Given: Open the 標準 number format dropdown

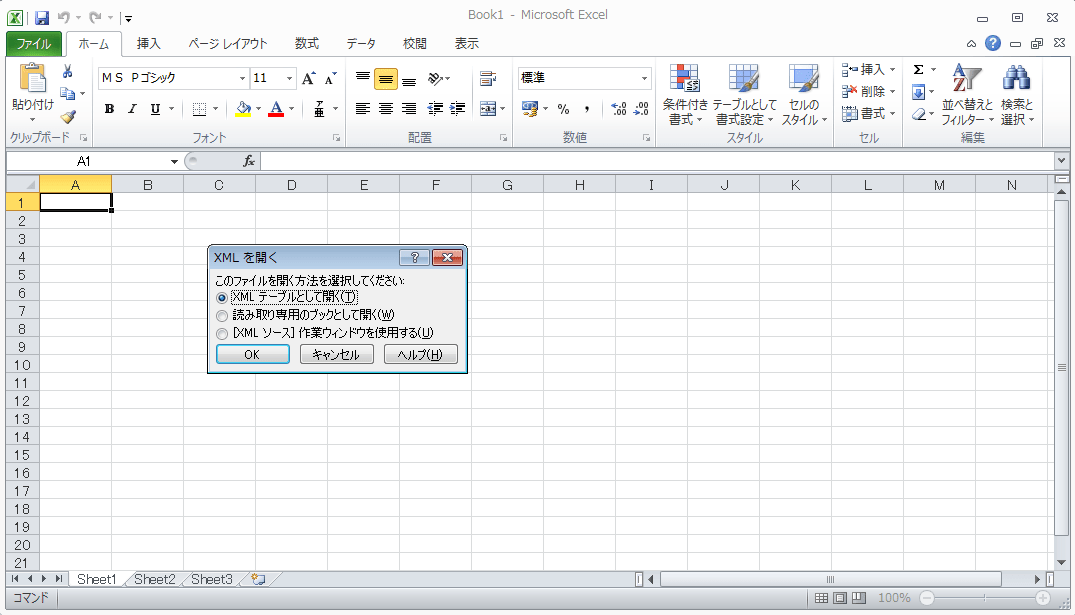Looking at the screenshot, I should pyautogui.click(x=644, y=78).
